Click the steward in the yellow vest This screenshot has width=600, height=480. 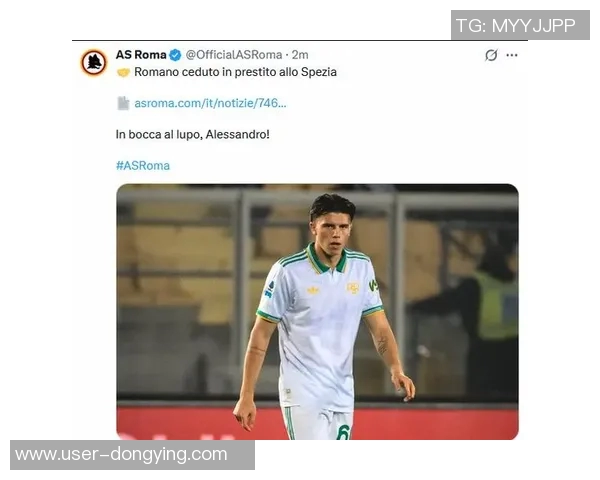pyautogui.click(x=494, y=300)
